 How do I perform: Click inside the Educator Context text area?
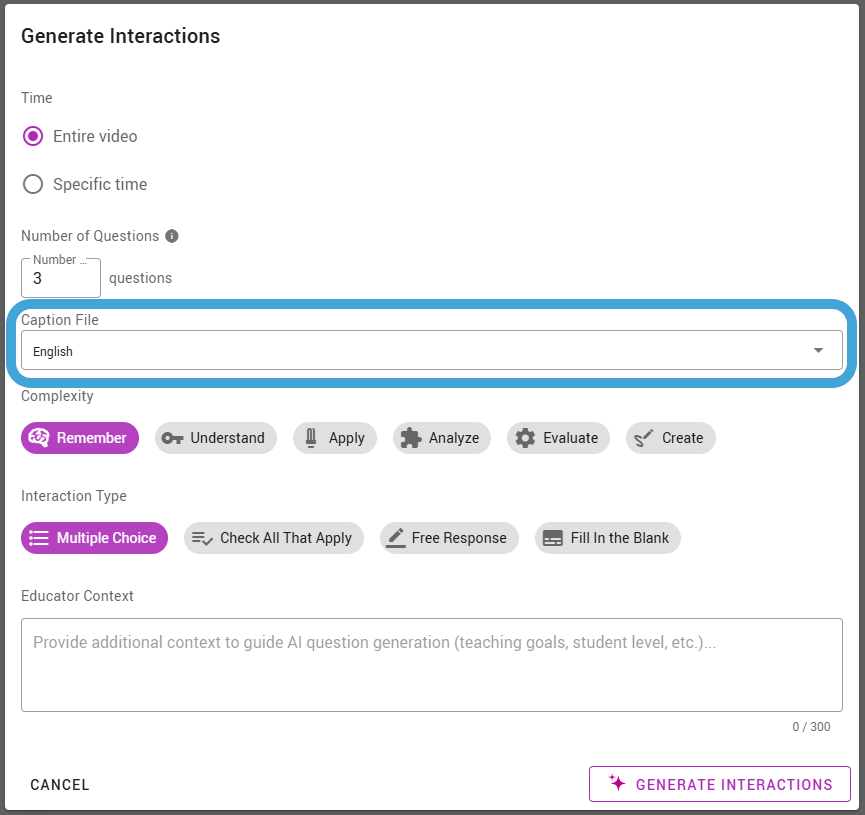(x=431, y=665)
